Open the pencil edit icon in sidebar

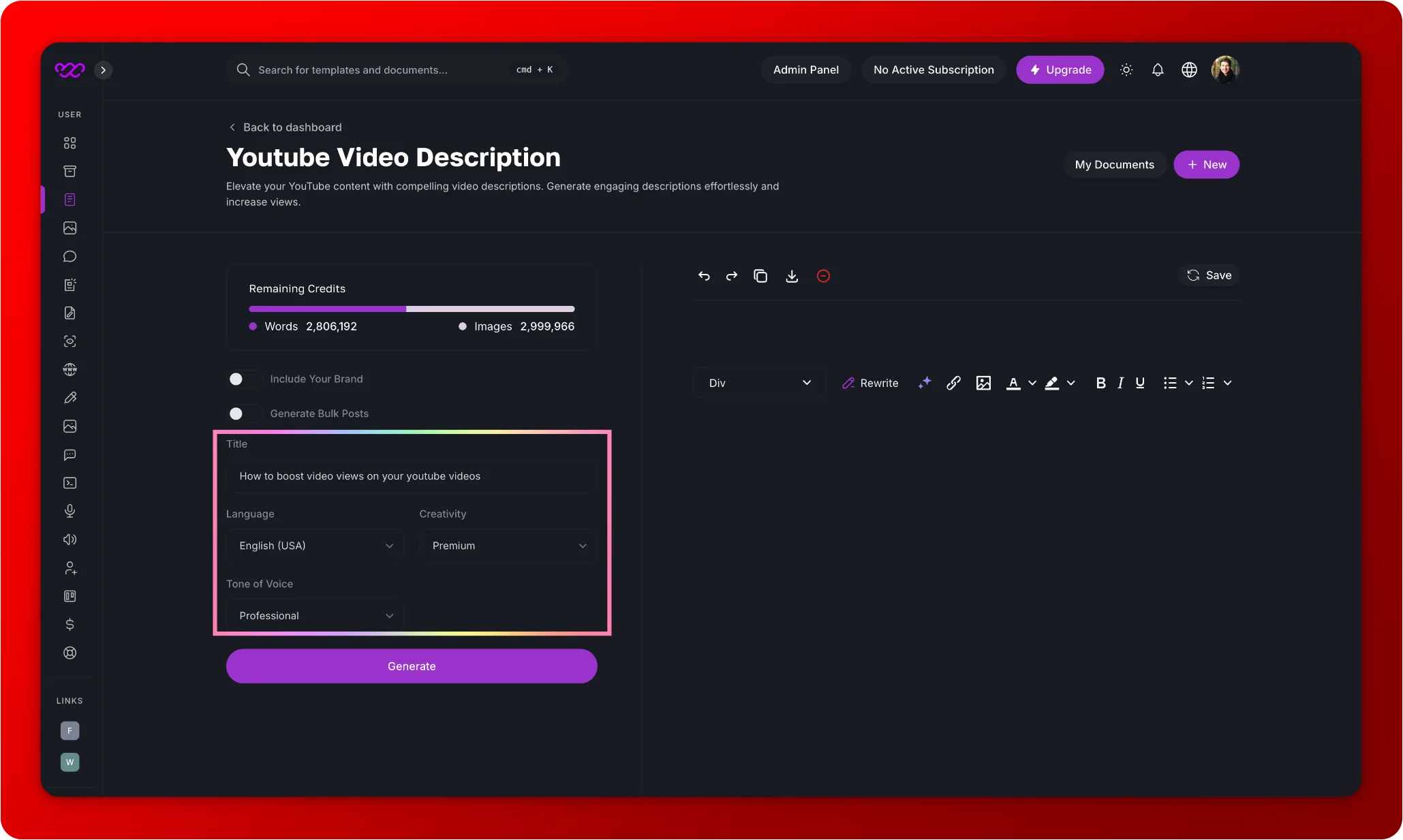pyautogui.click(x=70, y=398)
